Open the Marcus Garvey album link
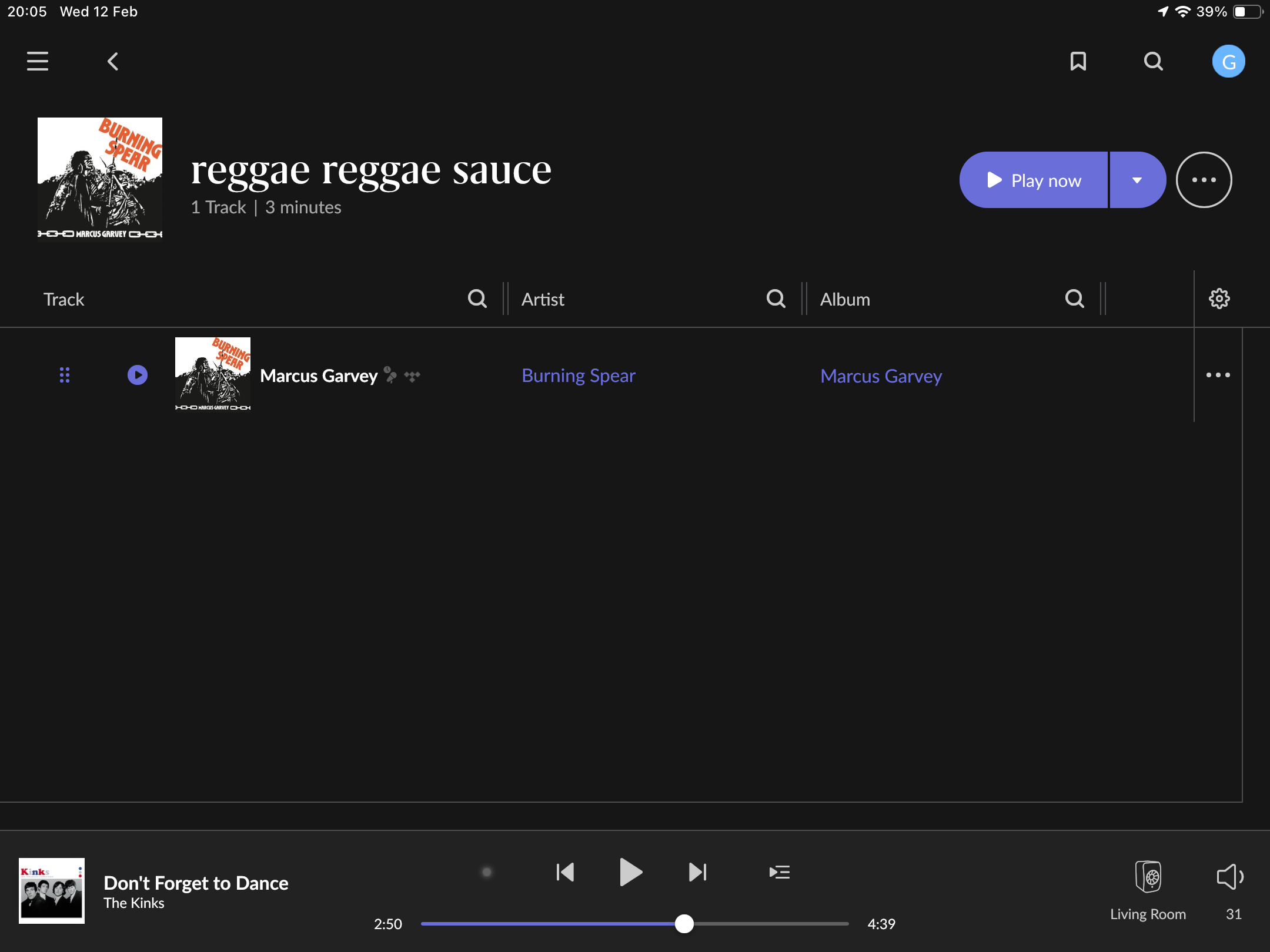 coord(881,376)
